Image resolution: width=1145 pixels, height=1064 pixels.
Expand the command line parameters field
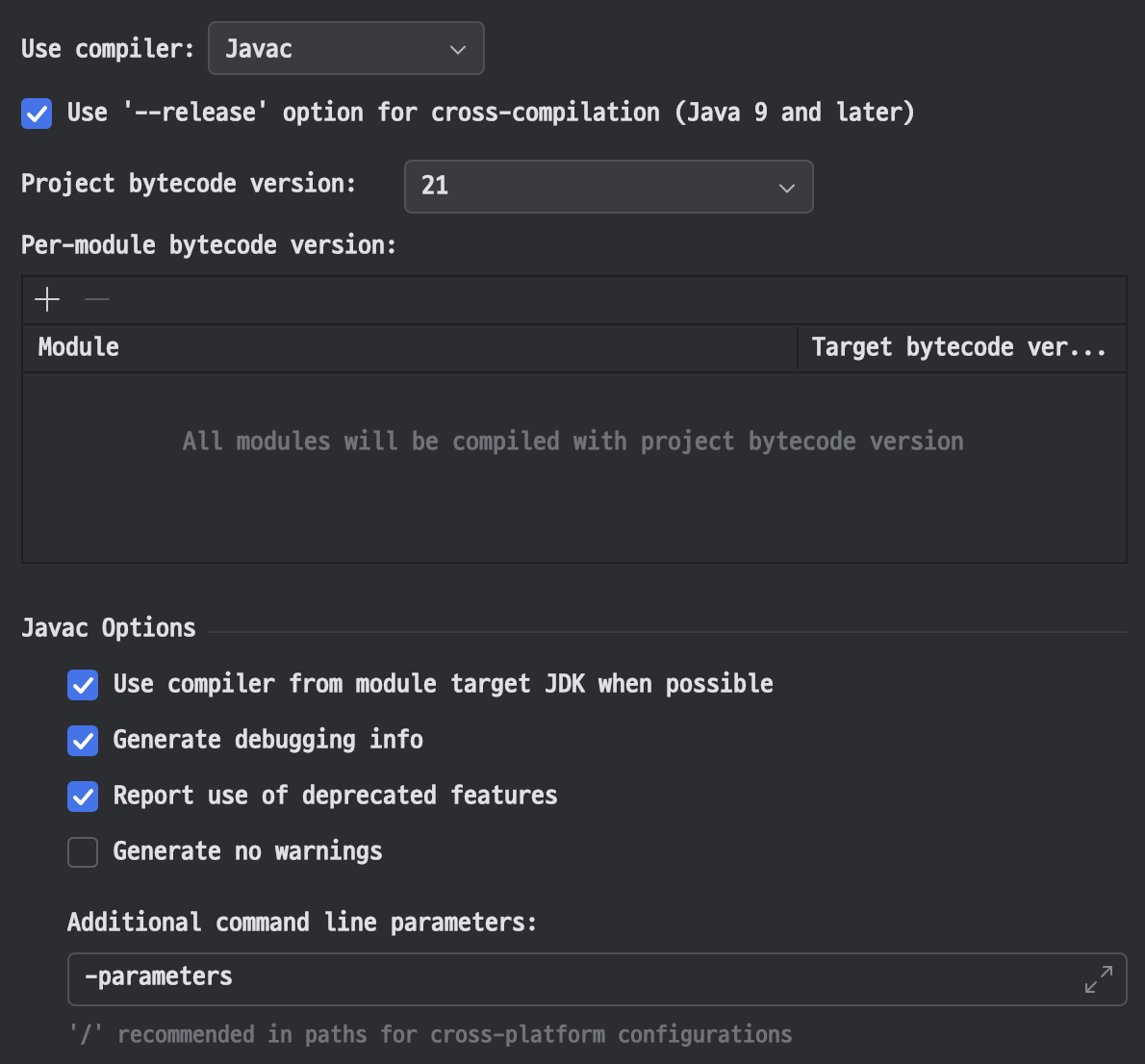[x=1098, y=979]
